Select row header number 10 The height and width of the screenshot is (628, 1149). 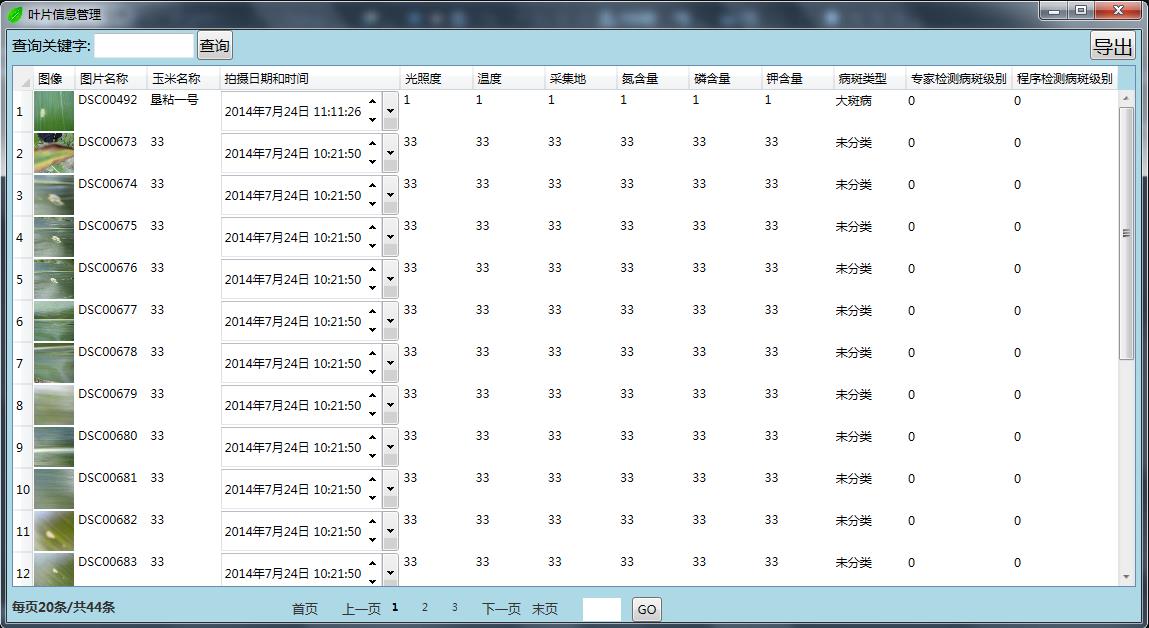(23, 489)
